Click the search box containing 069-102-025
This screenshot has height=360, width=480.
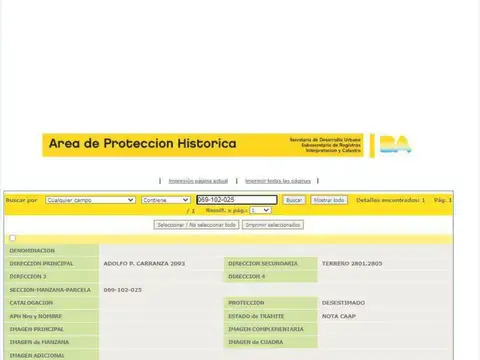coord(237,200)
